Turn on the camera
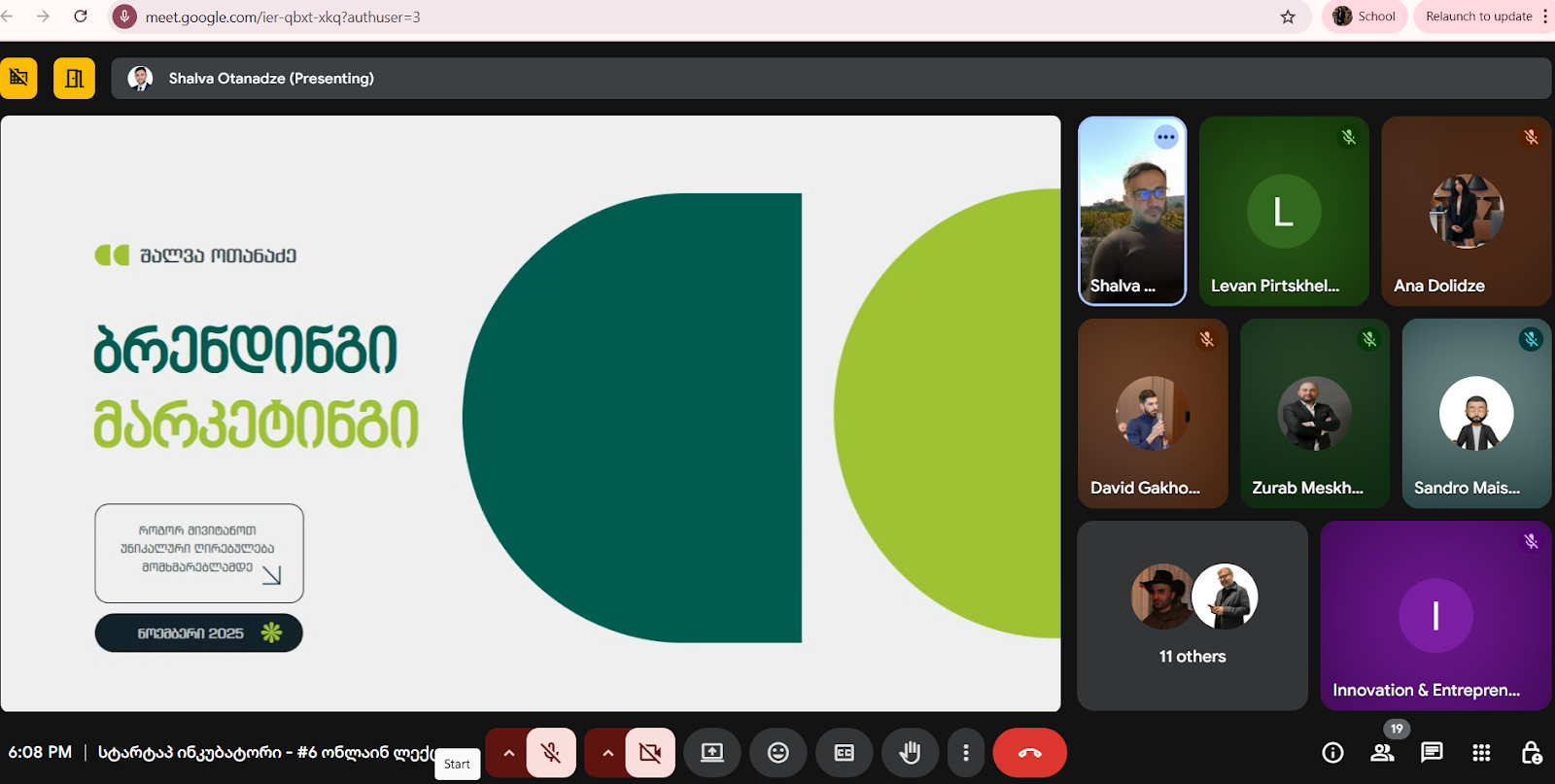The height and width of the screenshot is (784, 1555). pos(650,753)
